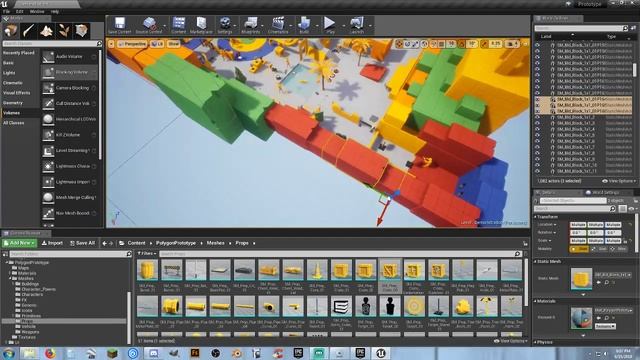640x360 pixels.
Task: Toggle visibility of first World Outliner row
Action: 538,45
